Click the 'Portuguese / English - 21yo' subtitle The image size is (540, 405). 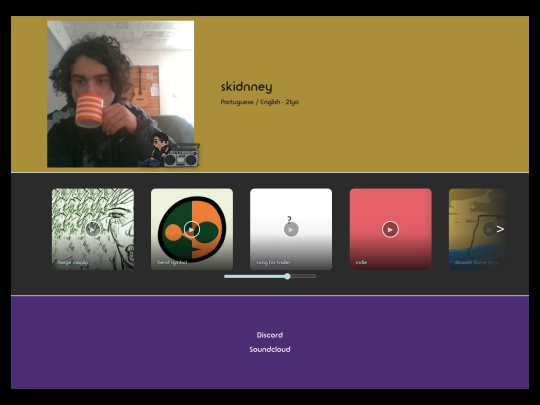[x=260, y=102]
